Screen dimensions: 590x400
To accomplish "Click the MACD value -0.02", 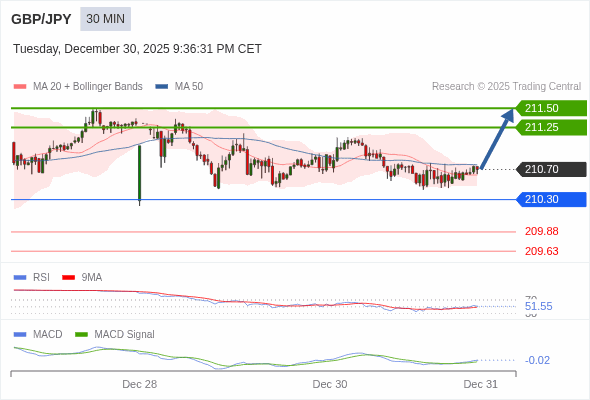I will pos(537,360).
